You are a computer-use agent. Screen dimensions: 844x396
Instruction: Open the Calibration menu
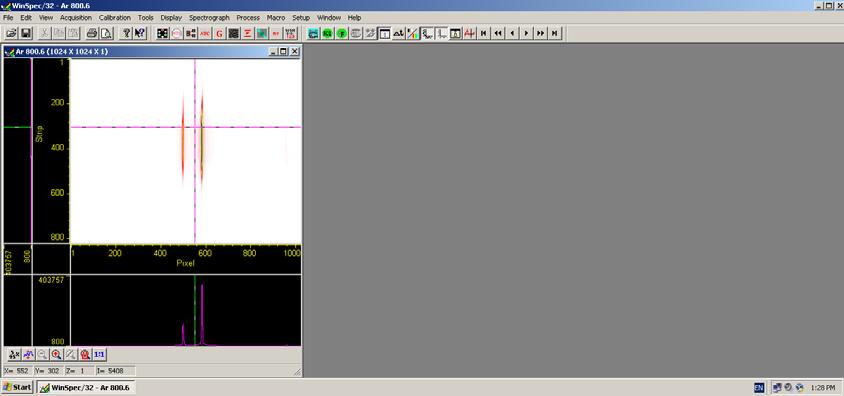(x=115, y=18)
